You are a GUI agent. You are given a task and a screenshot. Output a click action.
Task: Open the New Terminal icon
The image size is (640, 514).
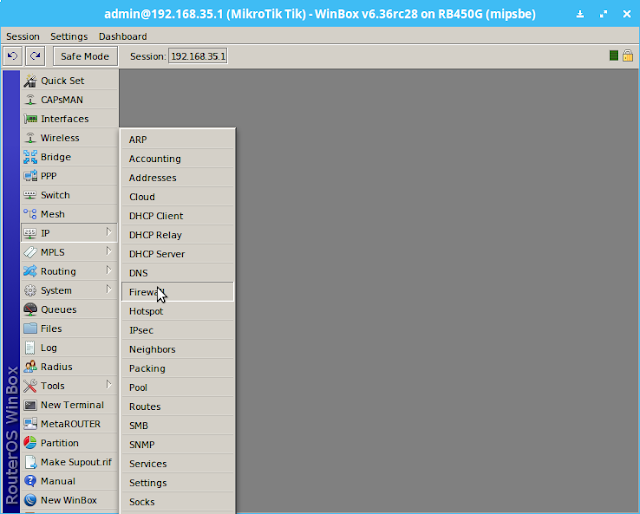coord(30,405)
